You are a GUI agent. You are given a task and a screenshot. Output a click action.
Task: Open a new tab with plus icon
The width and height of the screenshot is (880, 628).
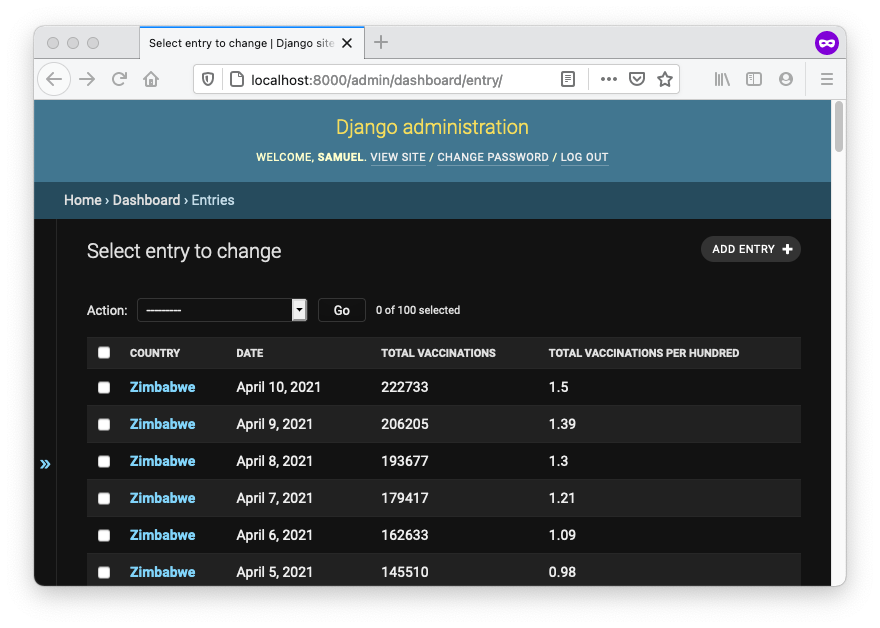click(381, 42)
